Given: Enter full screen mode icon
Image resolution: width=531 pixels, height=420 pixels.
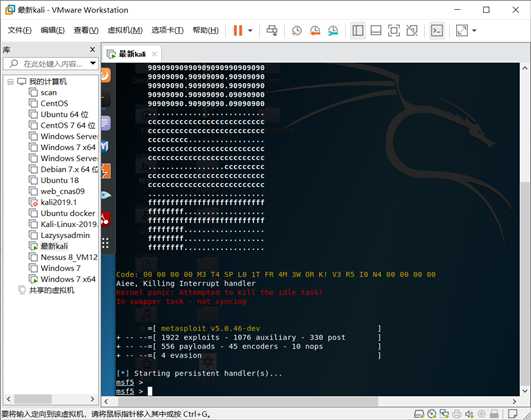Looking at the screenshot, I should tap(394, 30).
